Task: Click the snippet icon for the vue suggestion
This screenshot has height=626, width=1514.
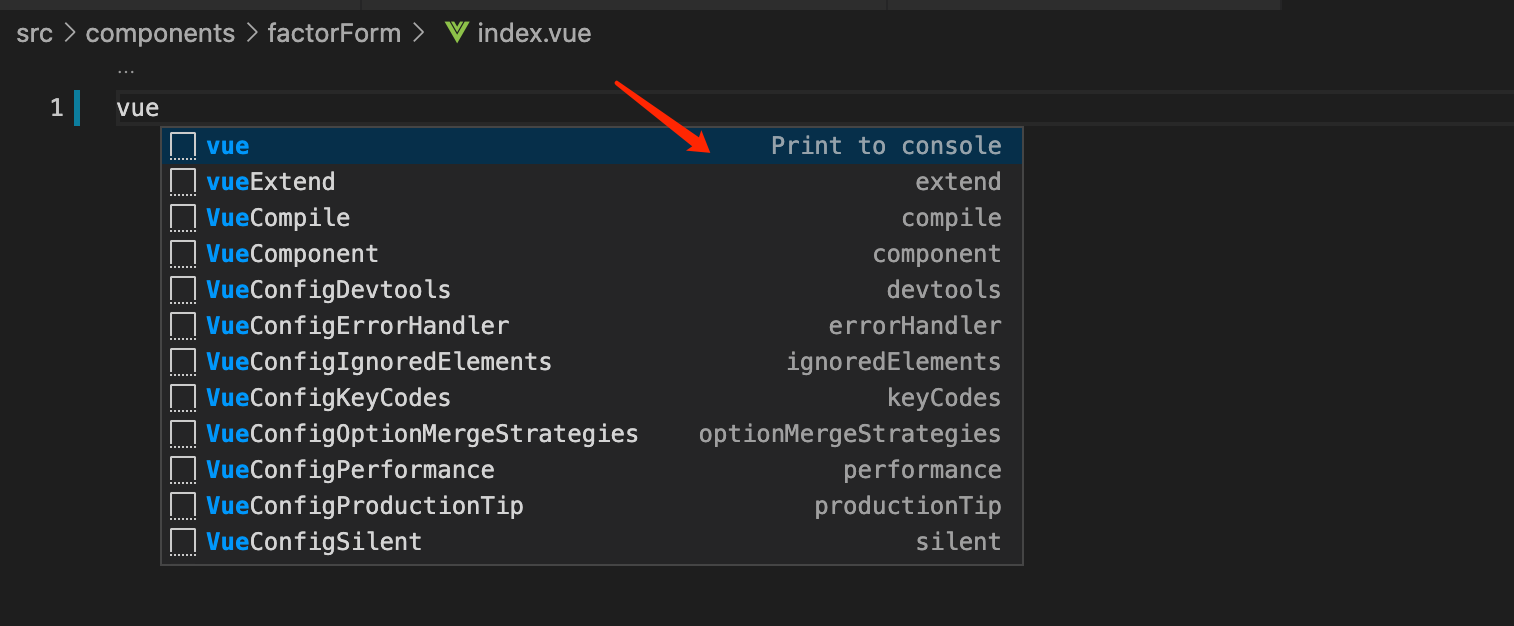Action: click(182, 146)
